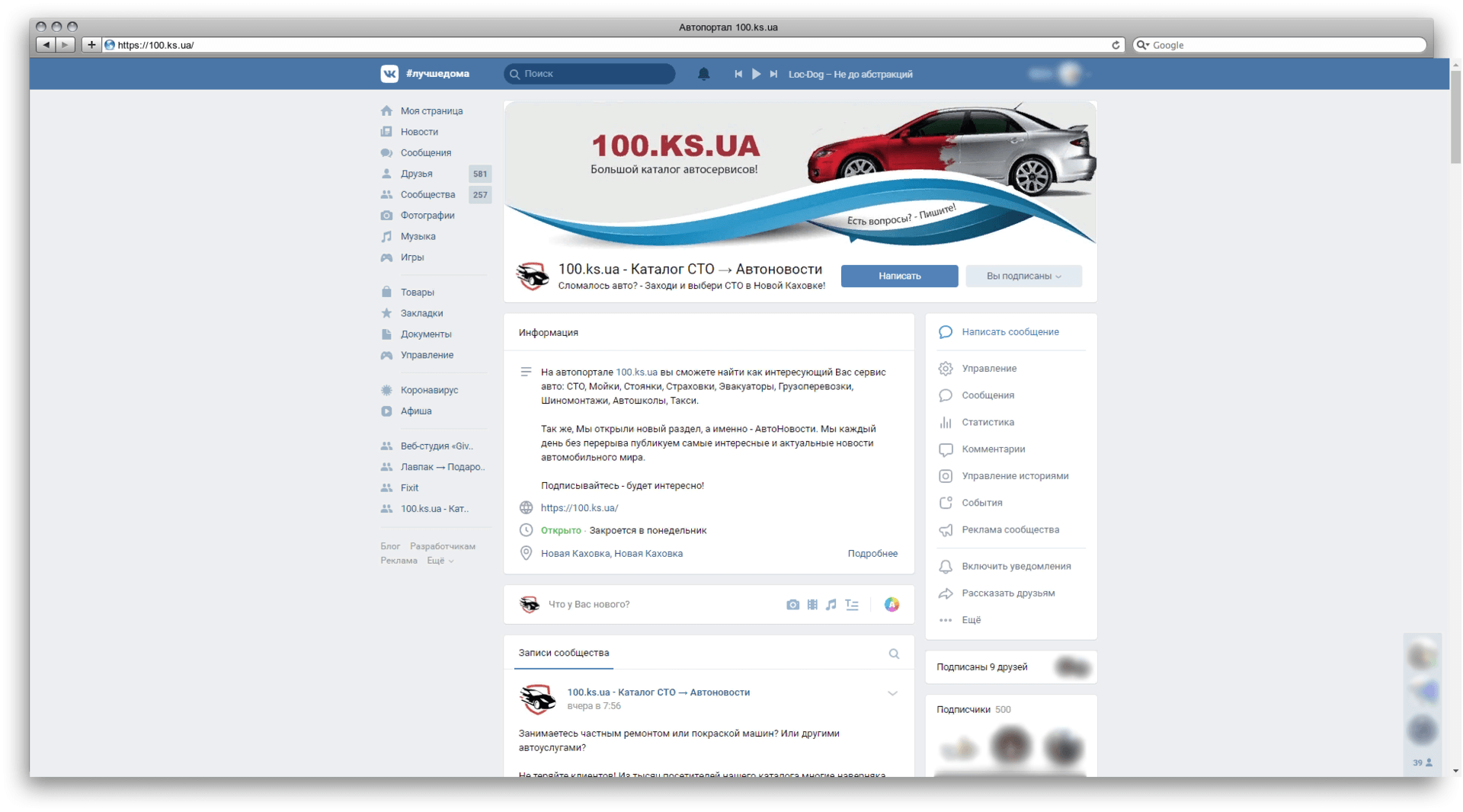
Task: Open Друзья in sidebar
Action: [x=416, y=174]
